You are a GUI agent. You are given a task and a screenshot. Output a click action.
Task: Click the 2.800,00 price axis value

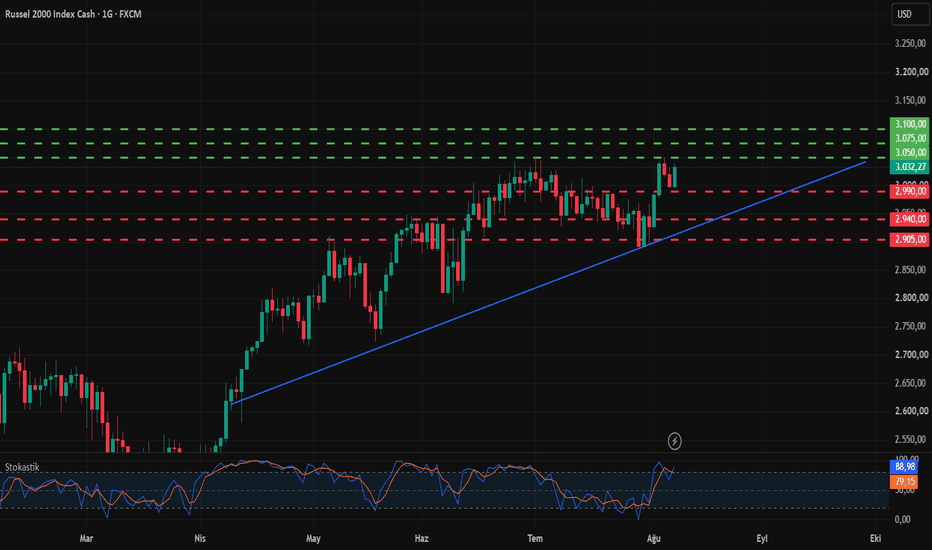(x=911, y=298)
